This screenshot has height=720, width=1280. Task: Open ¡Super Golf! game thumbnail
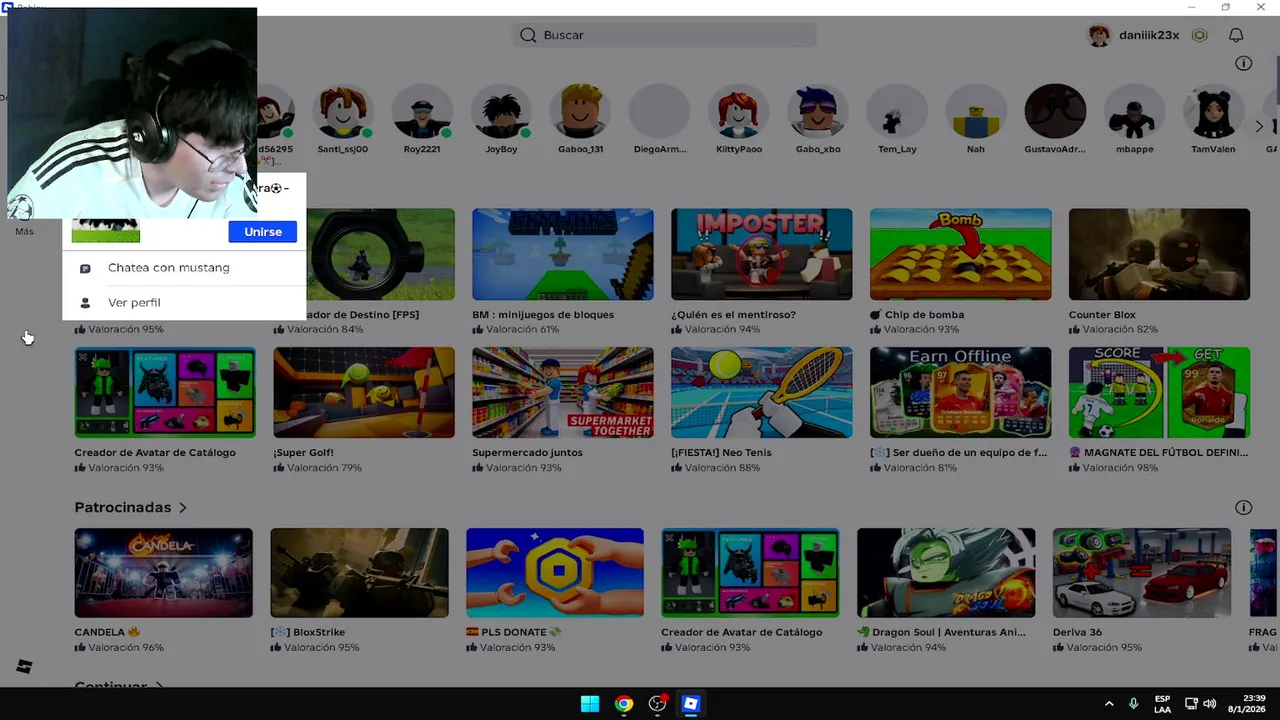coord(364,392)
